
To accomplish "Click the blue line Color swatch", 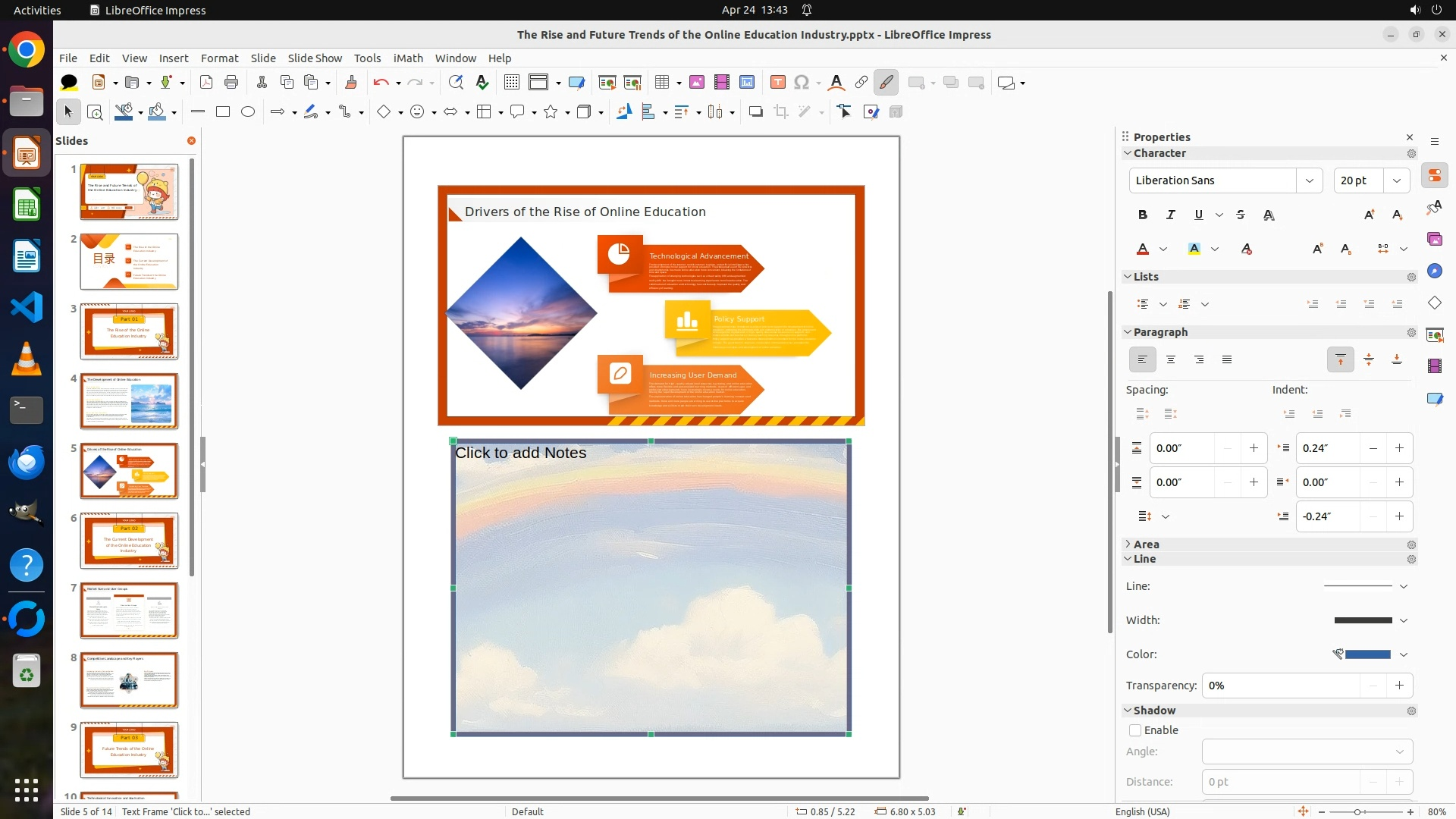I will click(1367, 654).
